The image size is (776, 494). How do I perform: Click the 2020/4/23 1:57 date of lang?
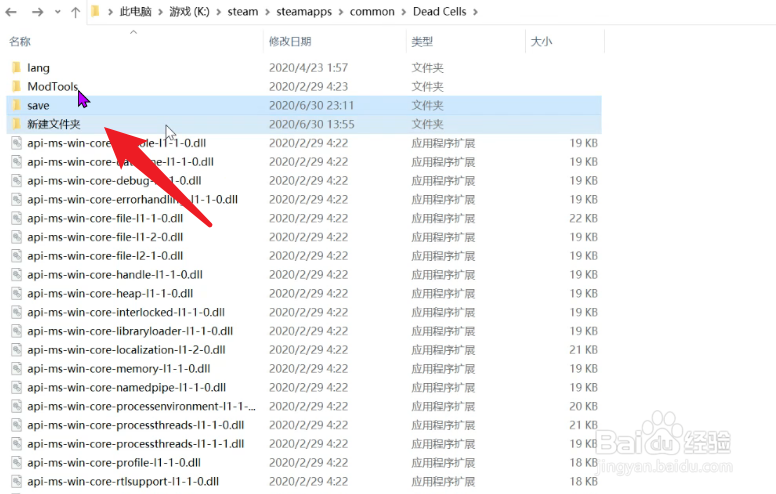coord(308,68)
